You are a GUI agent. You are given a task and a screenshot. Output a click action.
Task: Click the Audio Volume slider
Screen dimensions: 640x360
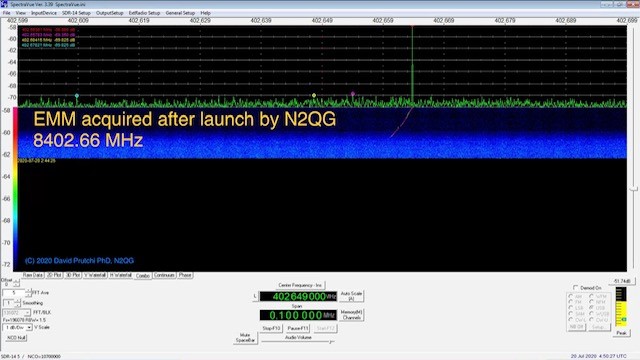(298, 342)
